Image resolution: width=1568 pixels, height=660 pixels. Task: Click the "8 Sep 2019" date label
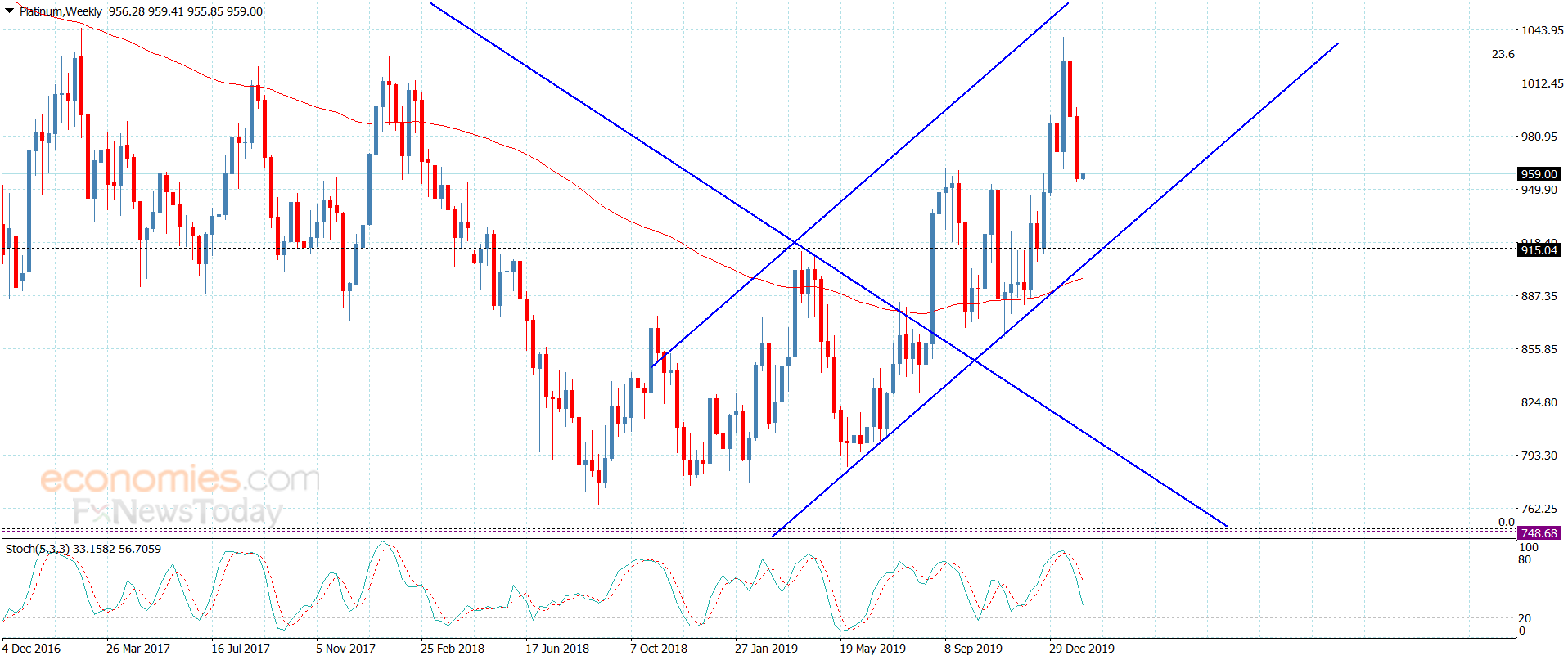973,649
